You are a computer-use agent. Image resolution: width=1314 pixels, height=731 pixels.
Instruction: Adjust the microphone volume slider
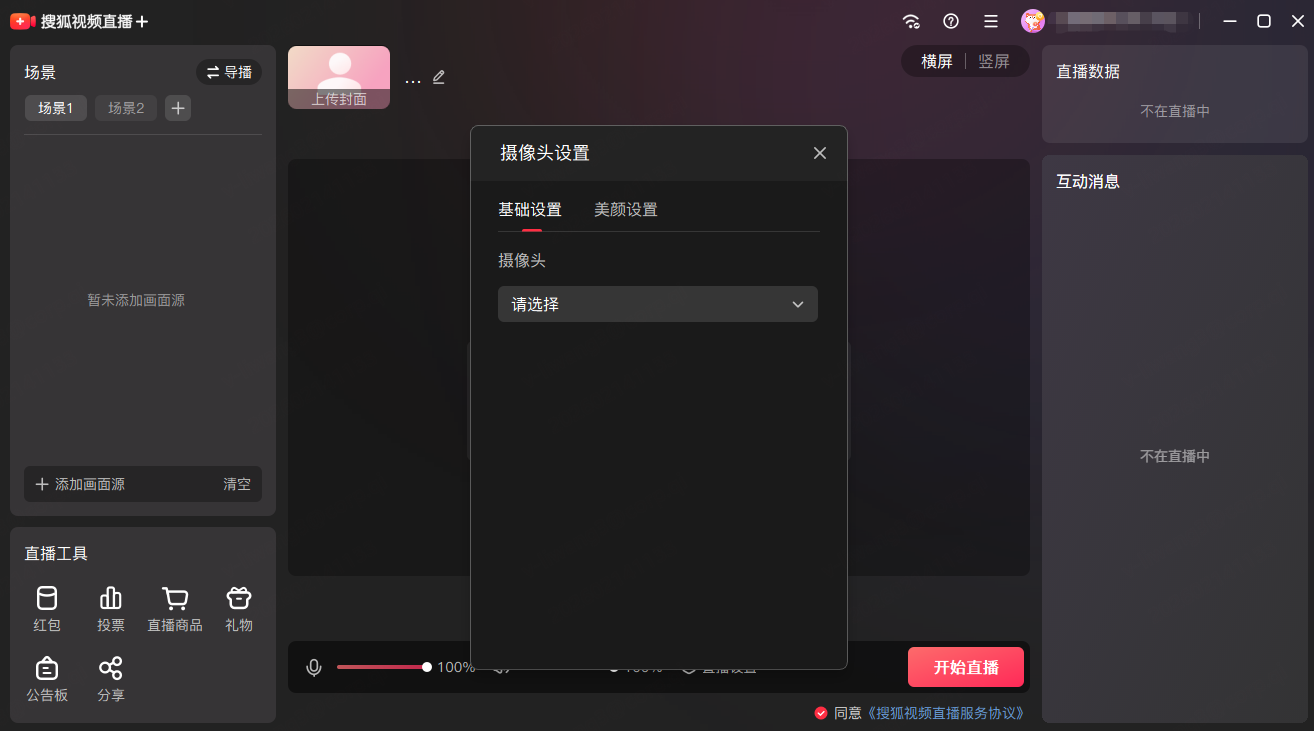point(382,667)
